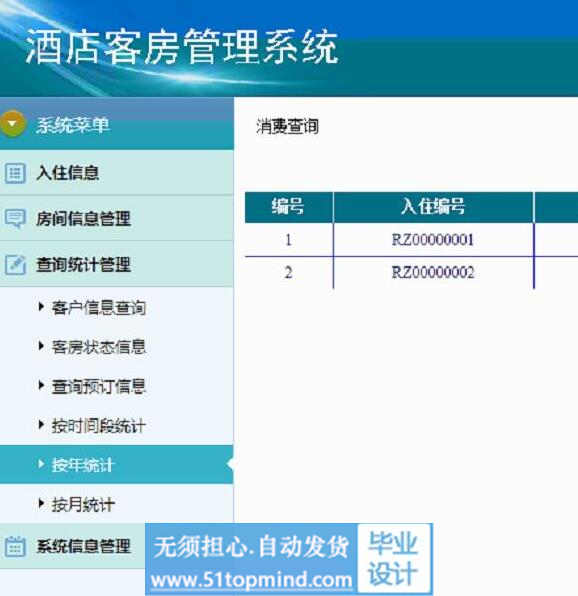Screen dimensions: 578x596
Task: Select the RZ00000001 table row
Action: (x=412, y=240)
